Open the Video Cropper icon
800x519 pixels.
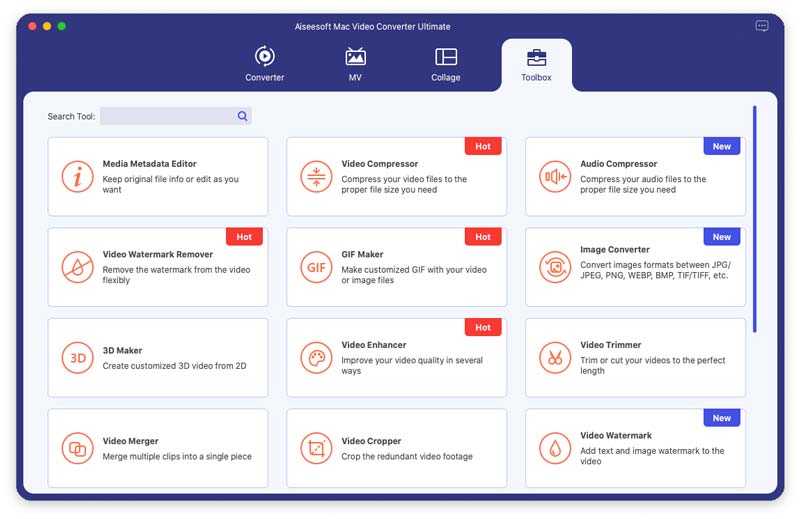point(316,448)
